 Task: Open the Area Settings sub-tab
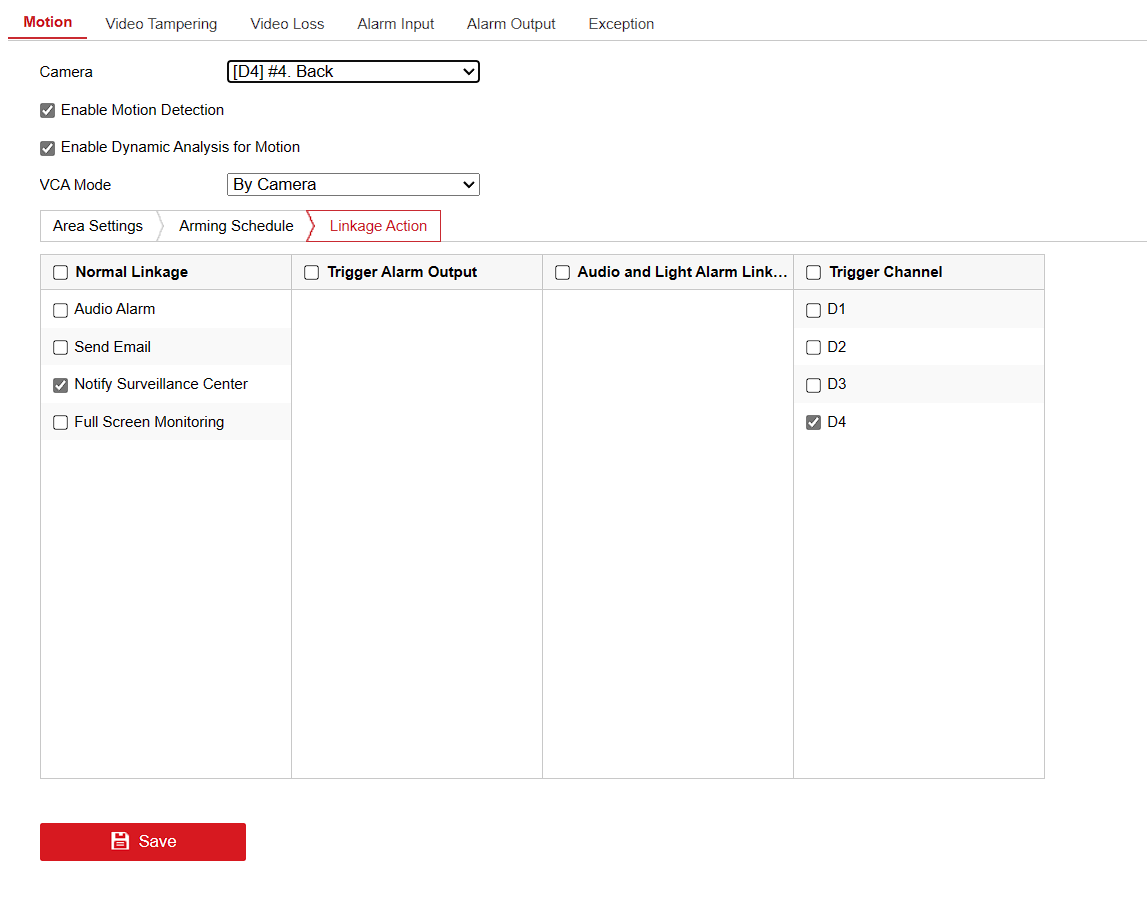pyautogui.click(x=98, y=226)
